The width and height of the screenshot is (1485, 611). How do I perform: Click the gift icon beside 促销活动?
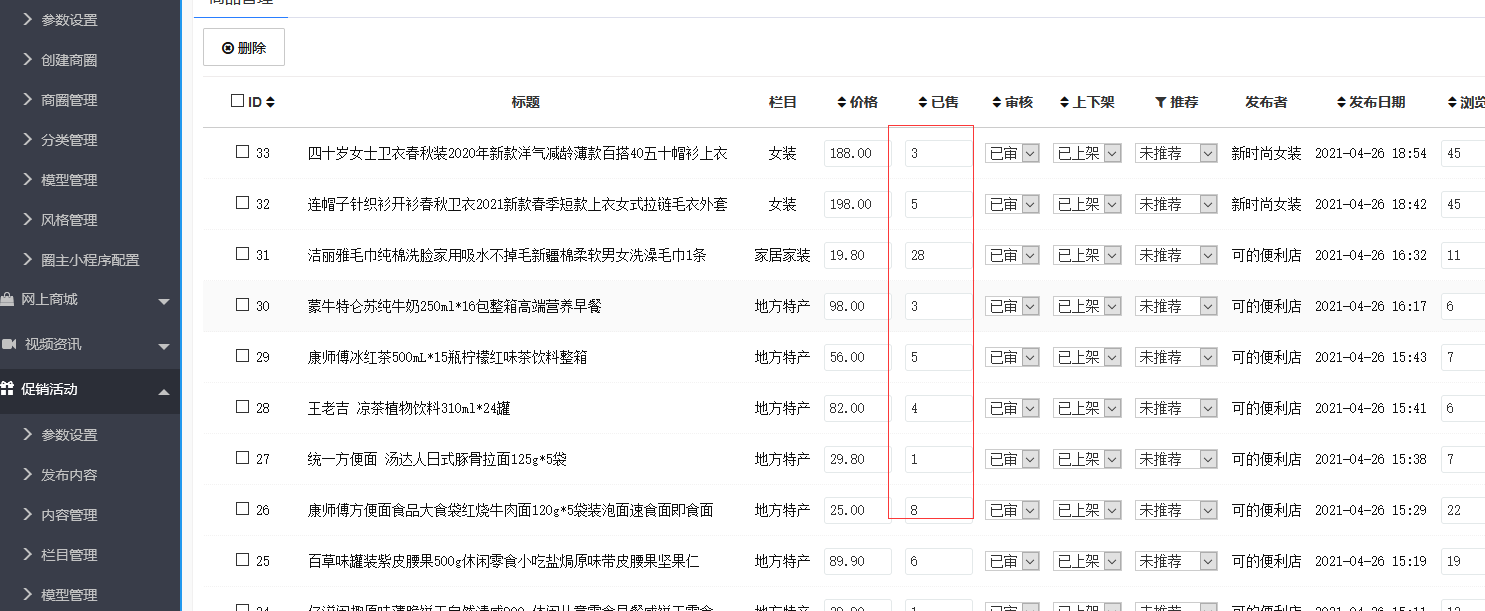pyautogui.click(x=8, y=389)
